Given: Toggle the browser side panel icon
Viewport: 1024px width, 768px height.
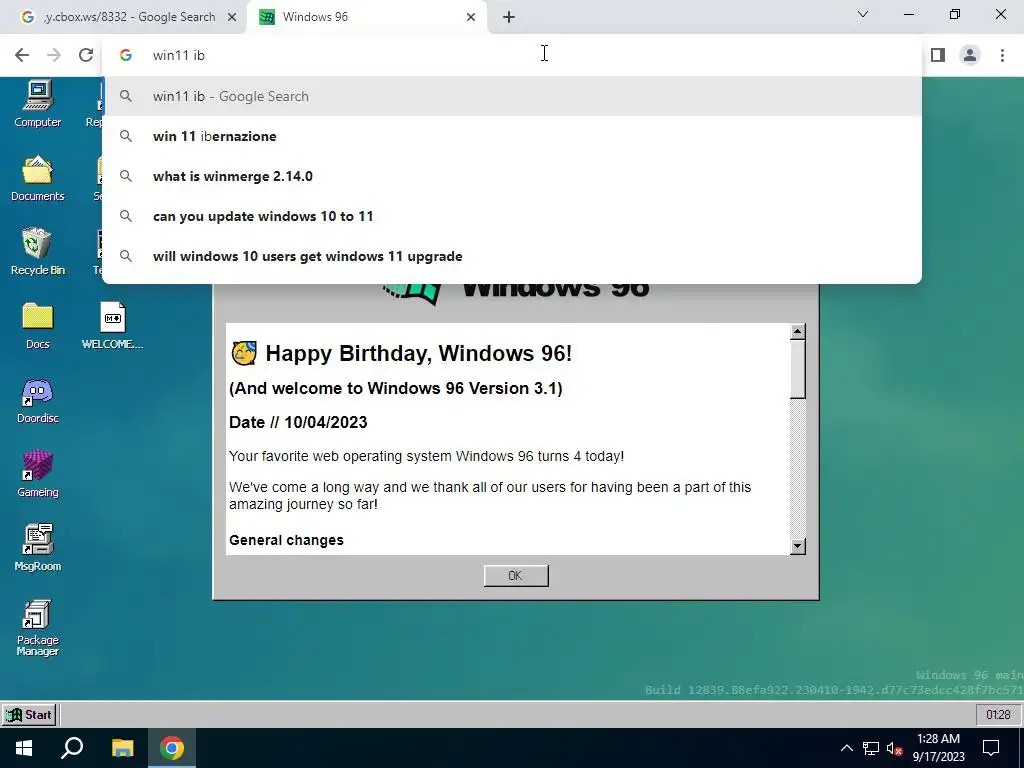Looking at the screenshot, I should (938, 55).
